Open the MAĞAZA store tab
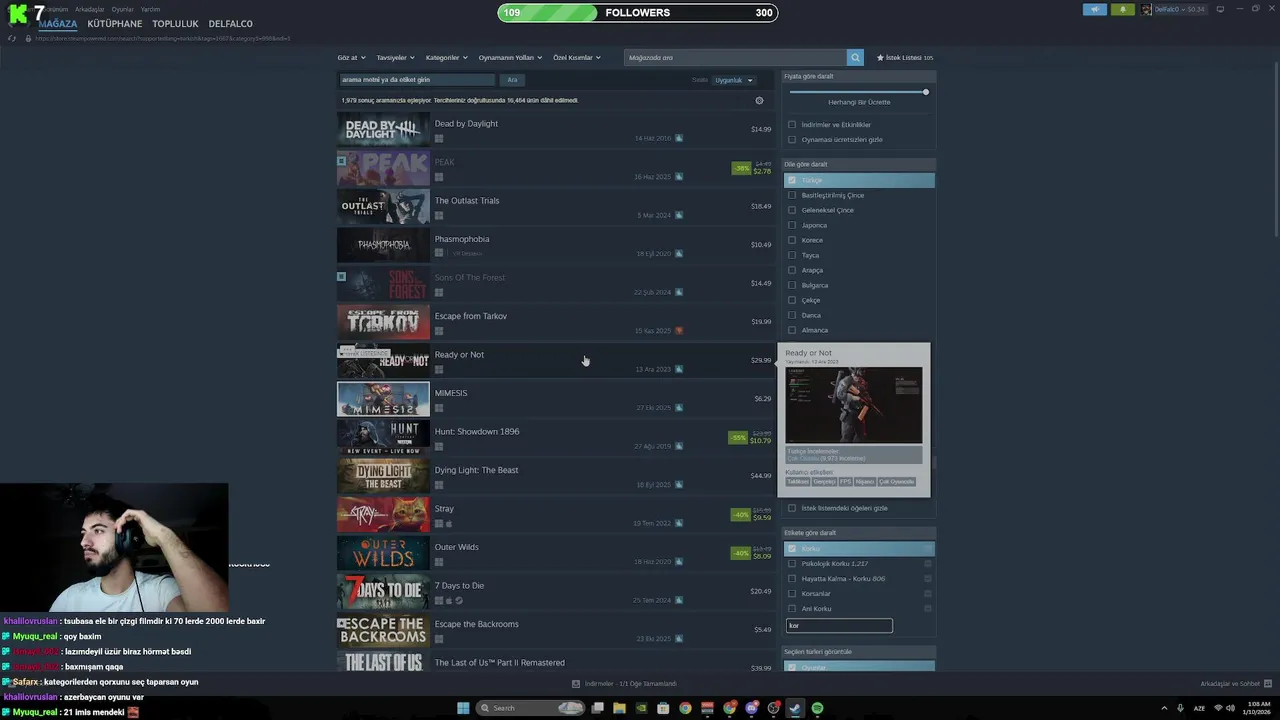 coord(58,24)
